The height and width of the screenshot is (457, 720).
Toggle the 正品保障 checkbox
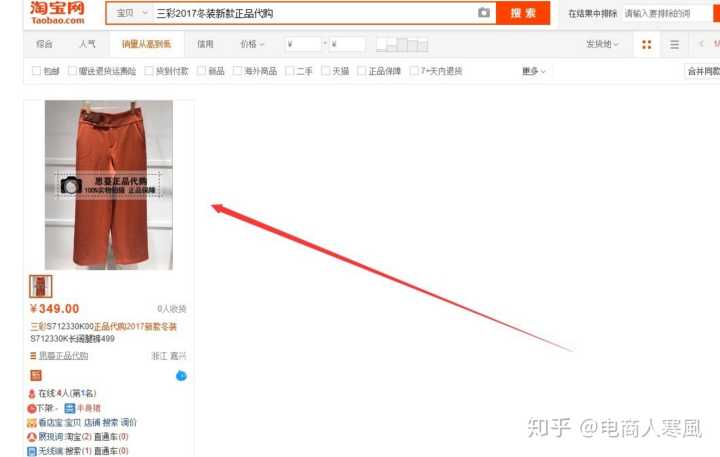(x=361, y=71)
